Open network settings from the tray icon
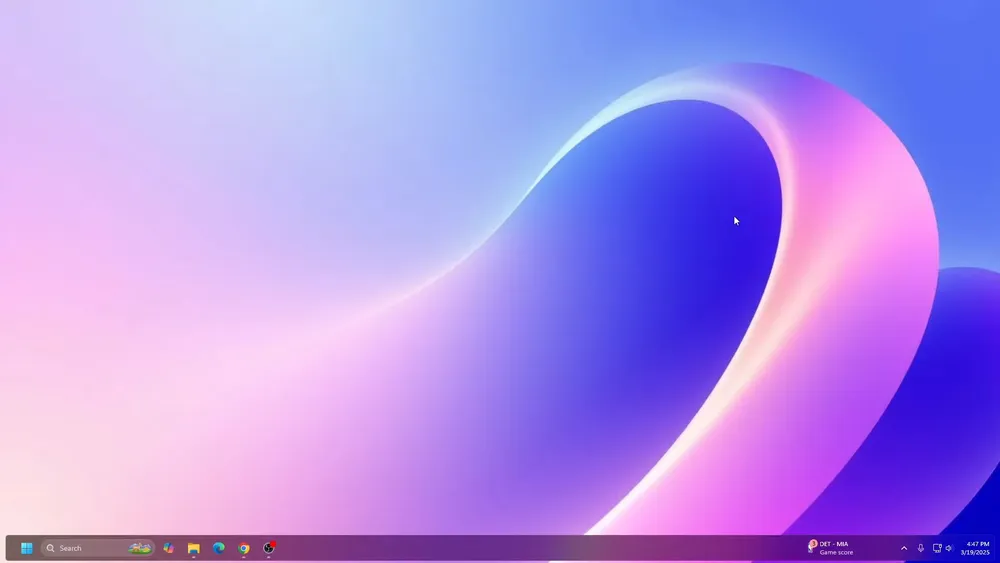The width and height of the screenshot is (1000, 563). tap(937, 548)
